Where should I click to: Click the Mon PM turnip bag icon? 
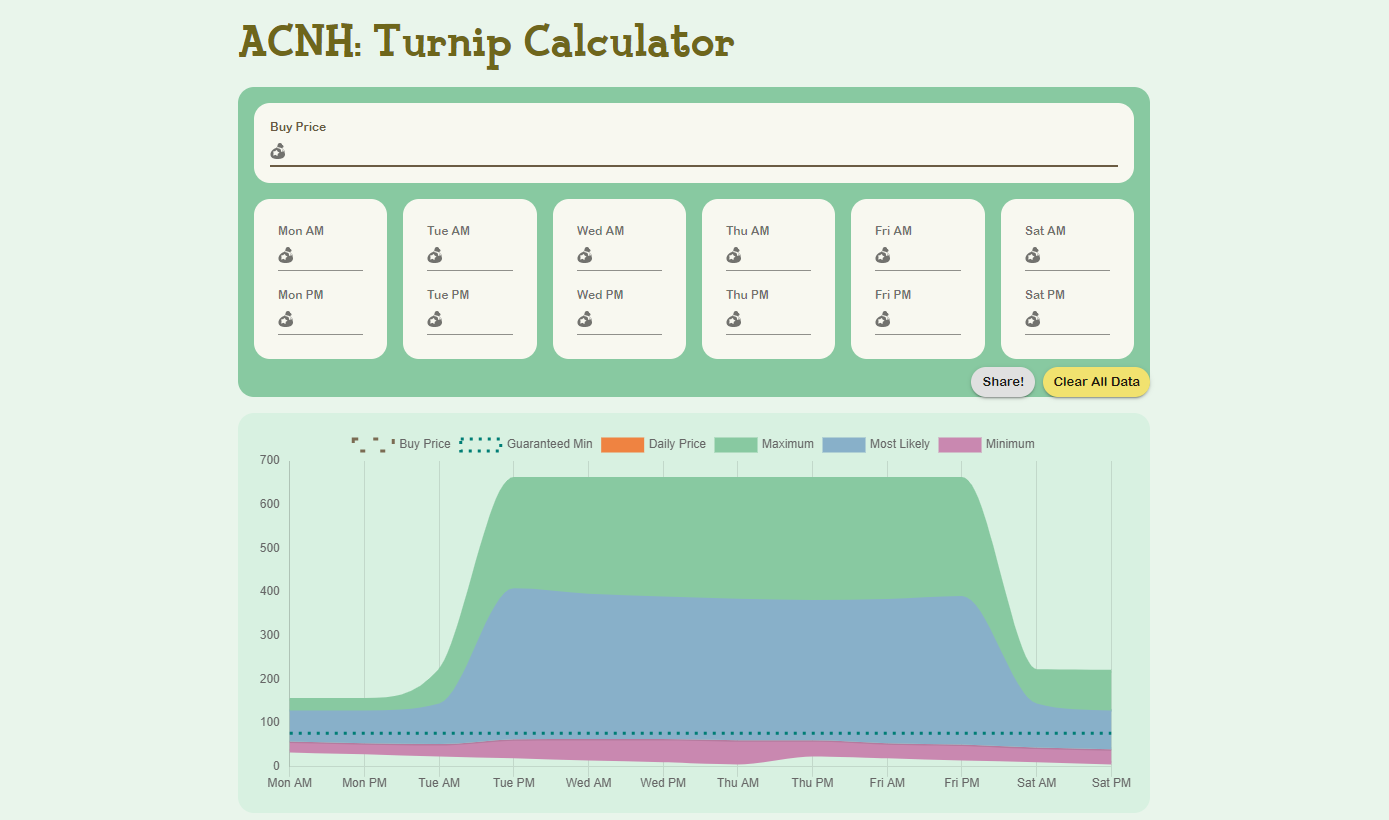[x=286, y=320]
